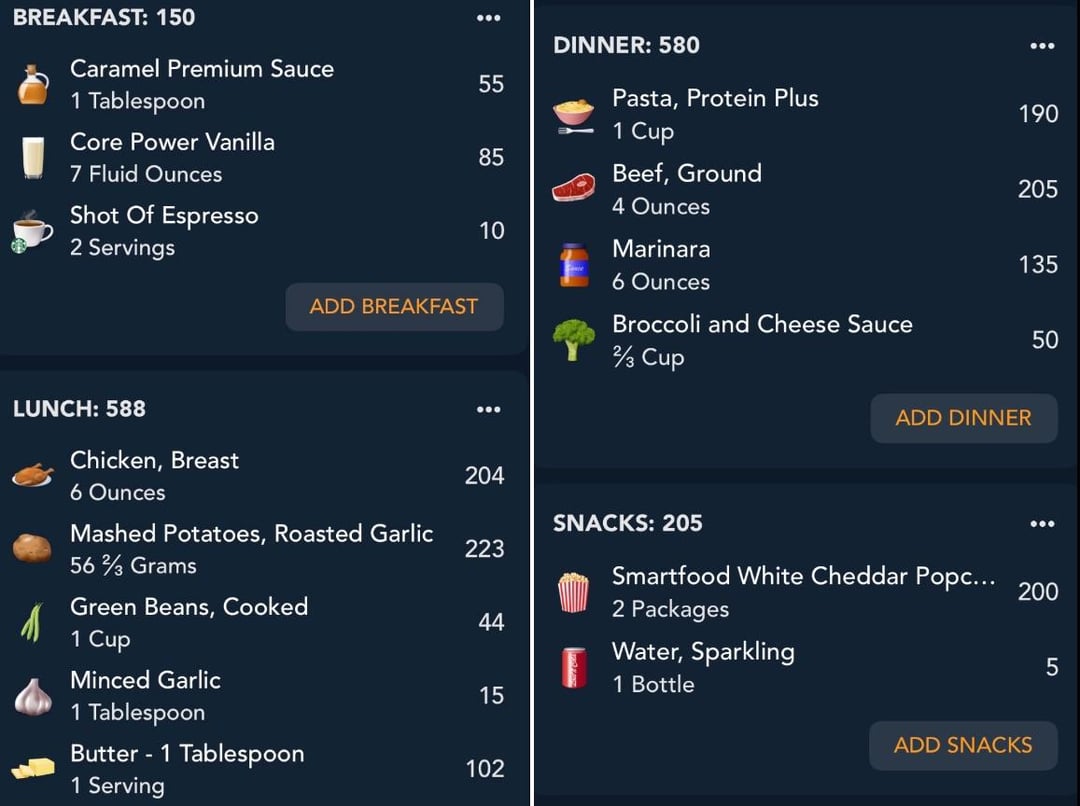Click the espresso coffee cup icon
The width and height of the screenshot is (1080, 806).
tap(32, 231)
